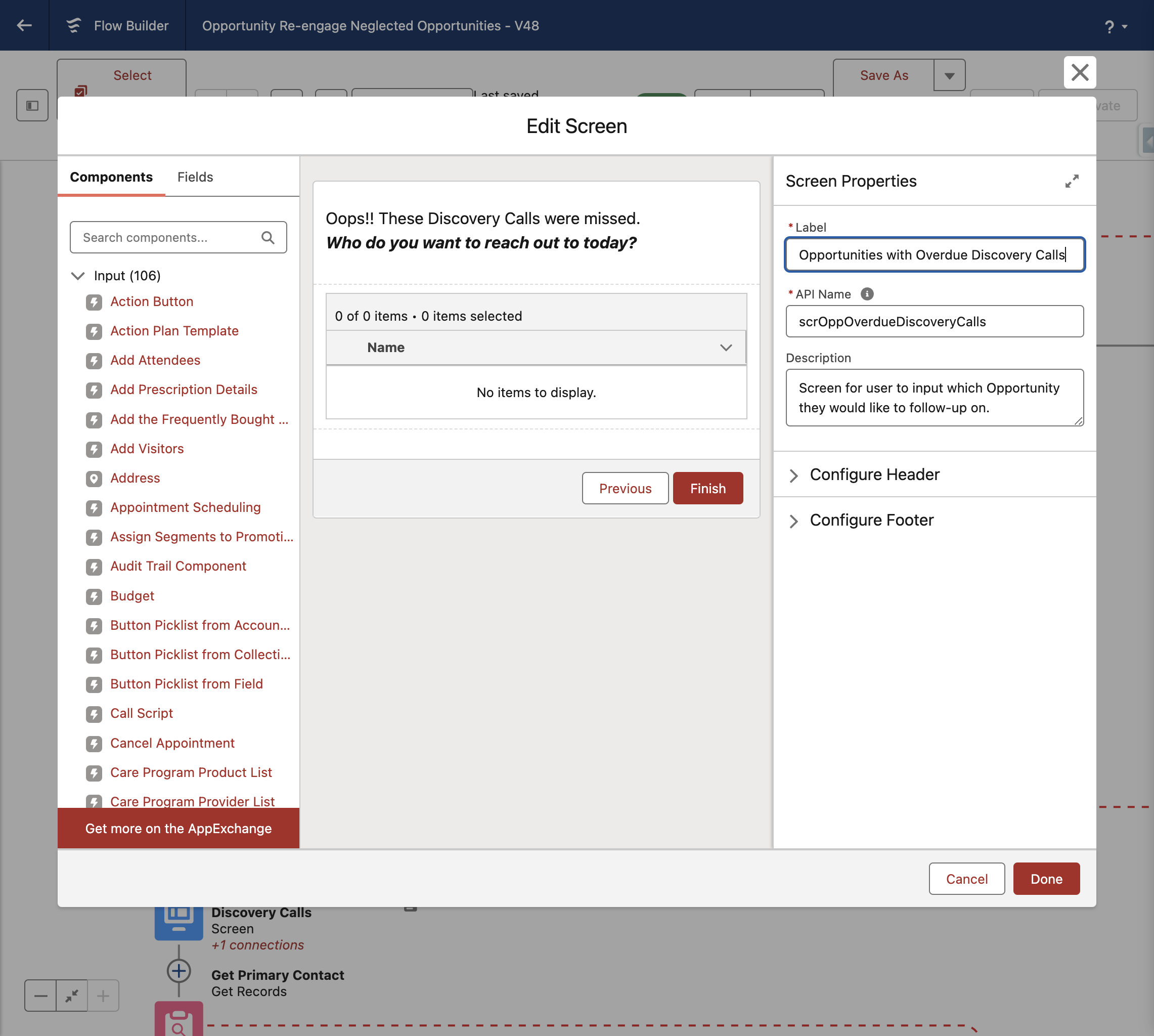Collapse the Input (106) section

coord(78,276)
